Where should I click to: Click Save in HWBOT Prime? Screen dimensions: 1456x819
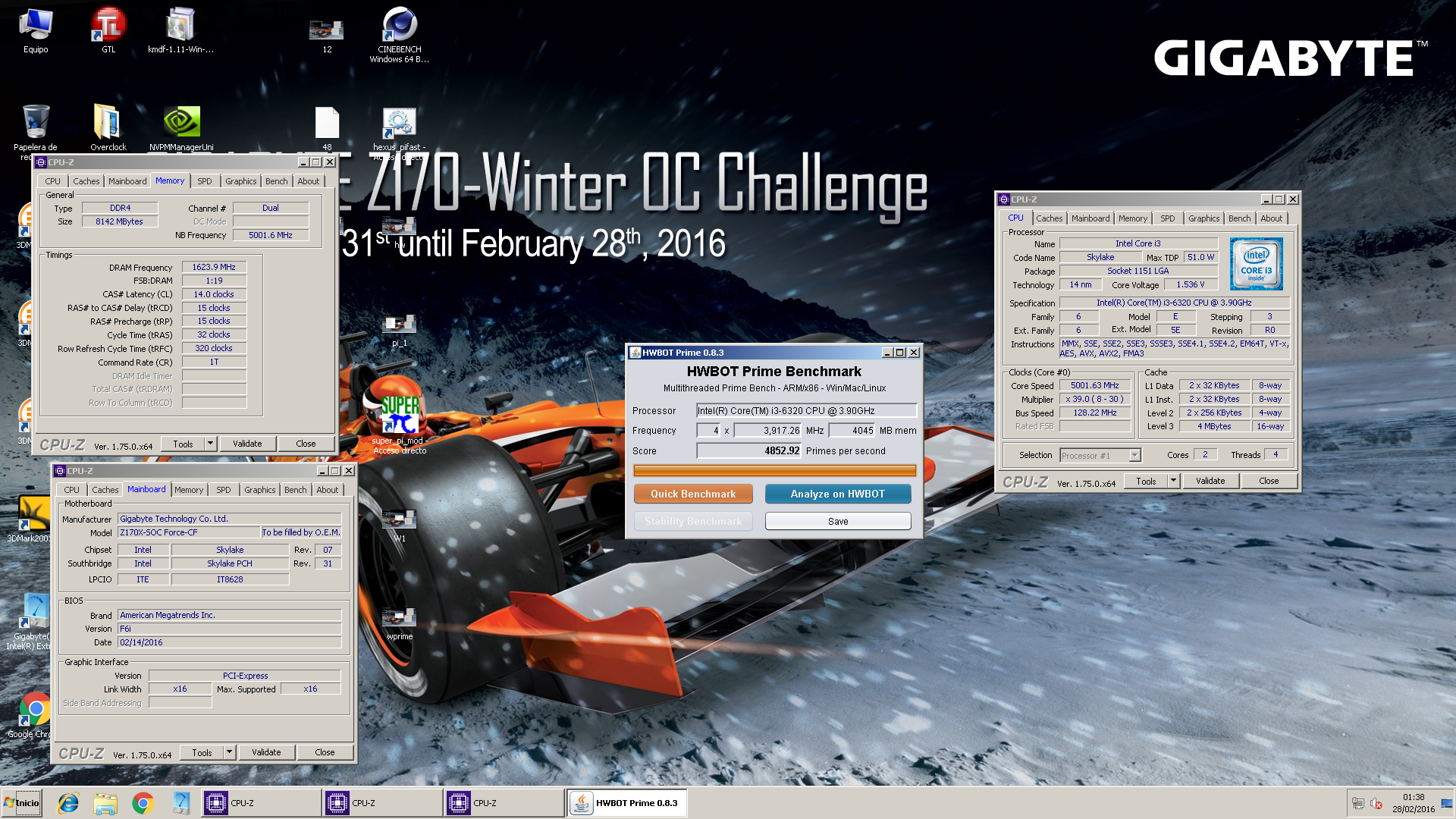pyautogui.click(x=838, y=521)
